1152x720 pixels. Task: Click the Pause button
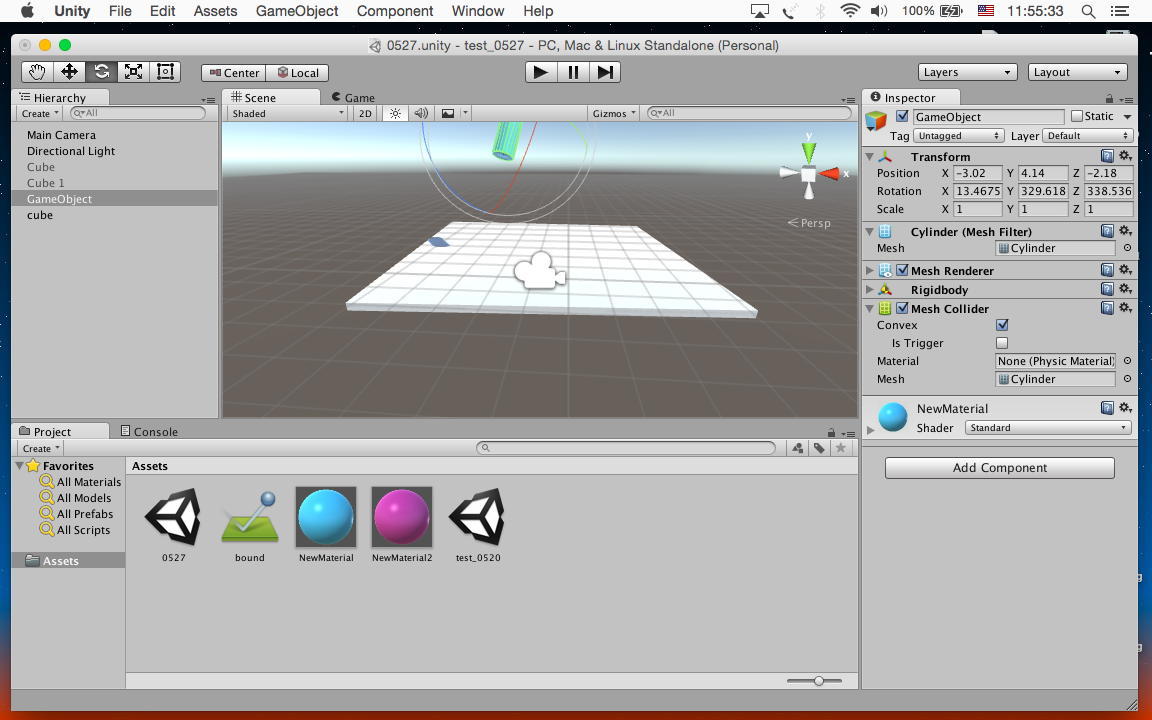click(x=573, y=72)
